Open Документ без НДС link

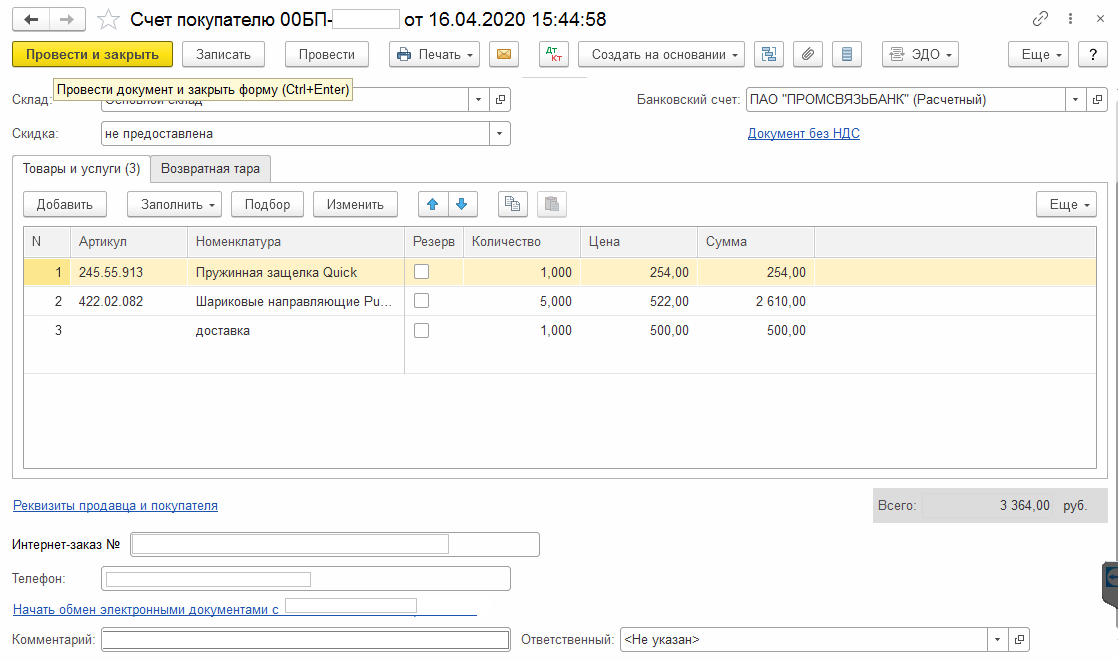pyautogui.click(x=804, y=133)
